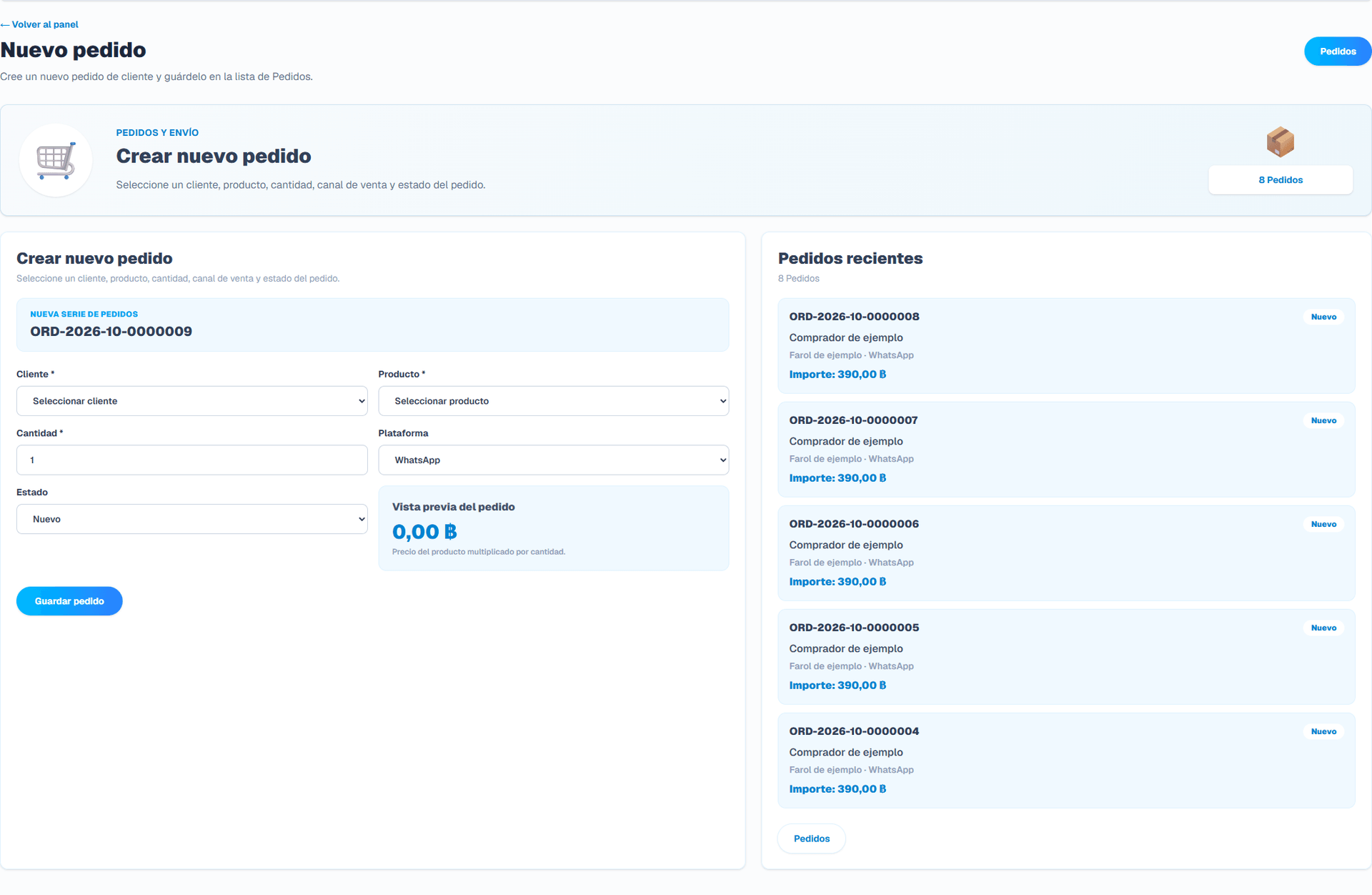The image size is (1372, 895).
Task: Click the new series number ORD-2026-10-0000009
Action: (111, 332)
